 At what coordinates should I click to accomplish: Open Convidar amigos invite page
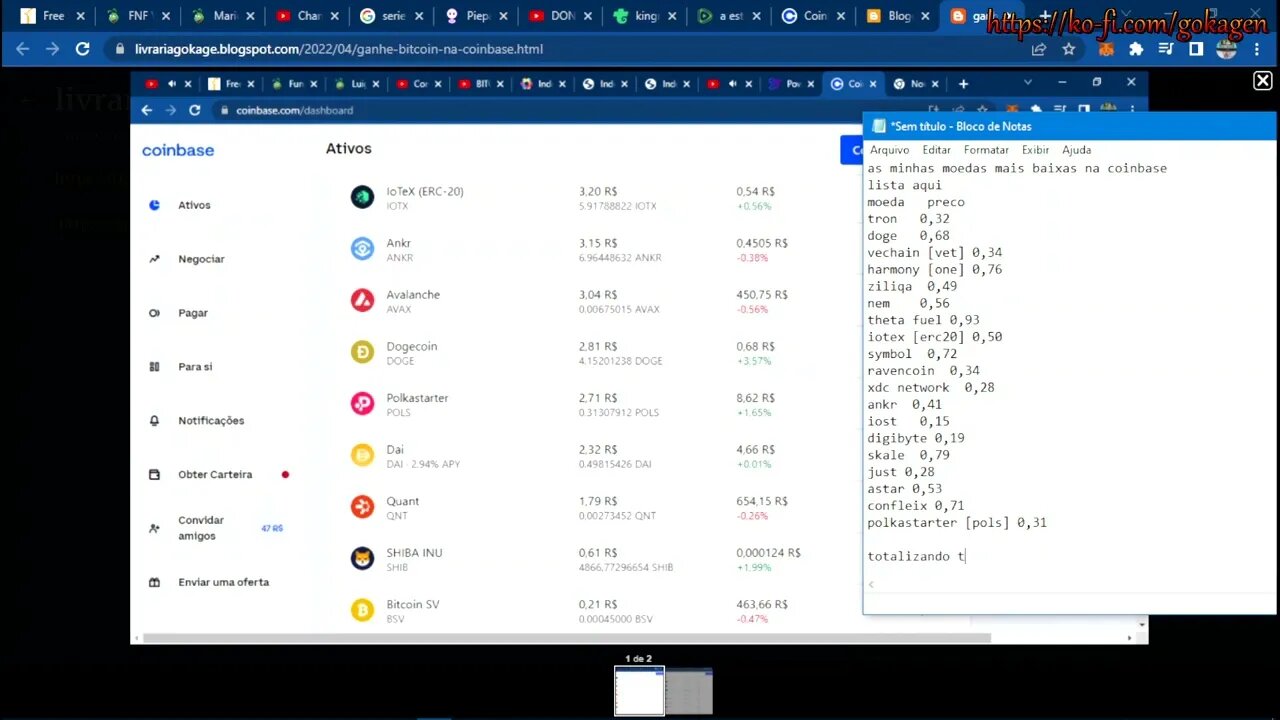(201, 528)
